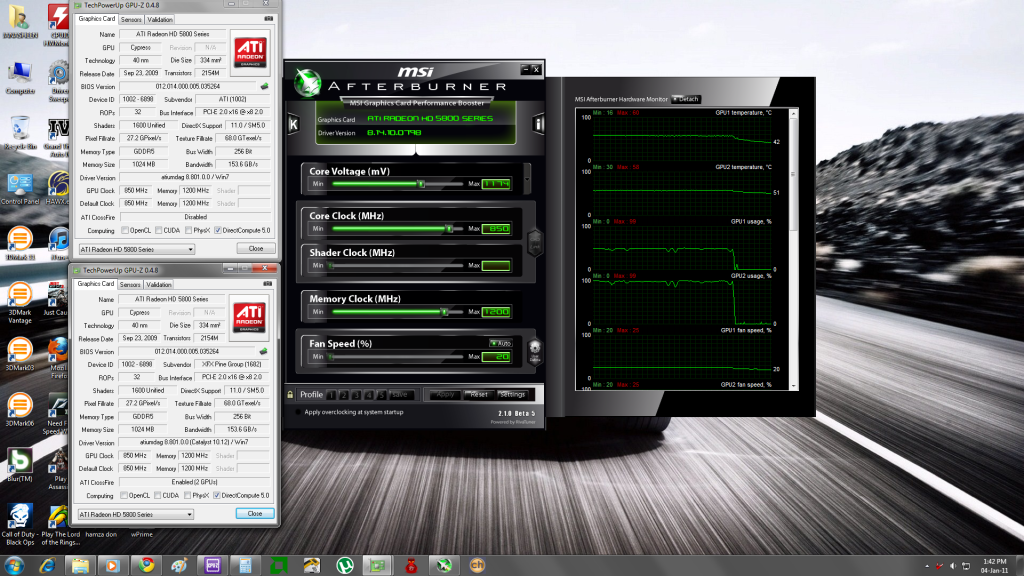The image size is (1024, 576).
Task: Expand the Core Voltage side arrow
Action: [527, 178]
